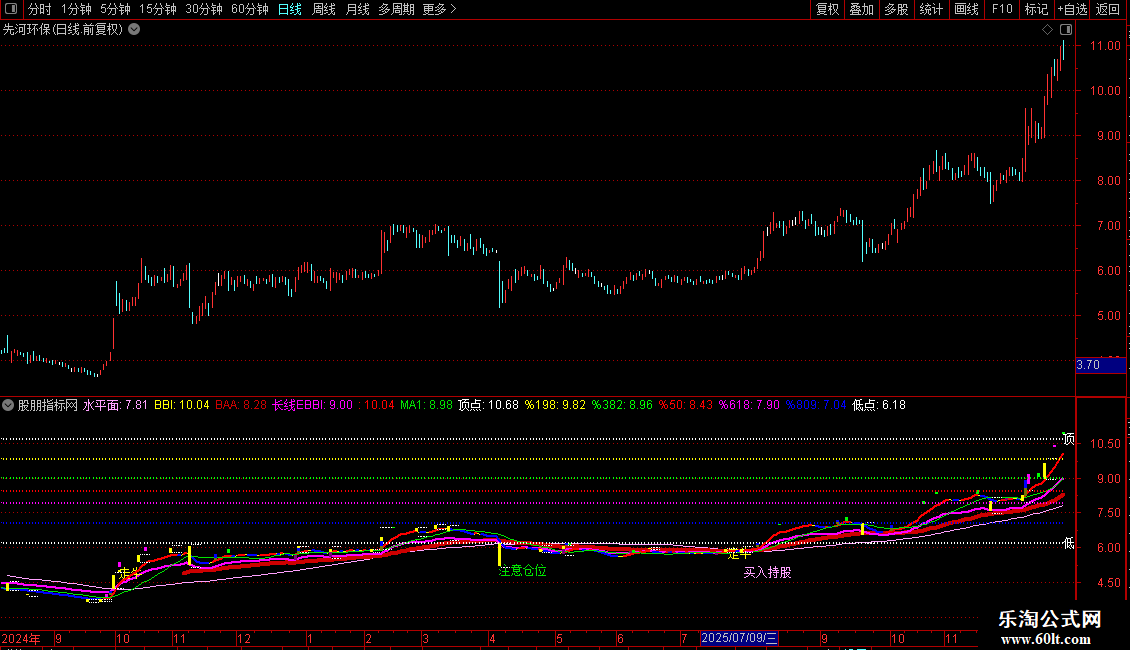Click the 2025/07/09 date marker on timeline
Screen dimensions: 1130x650
[x=739, y=637]
